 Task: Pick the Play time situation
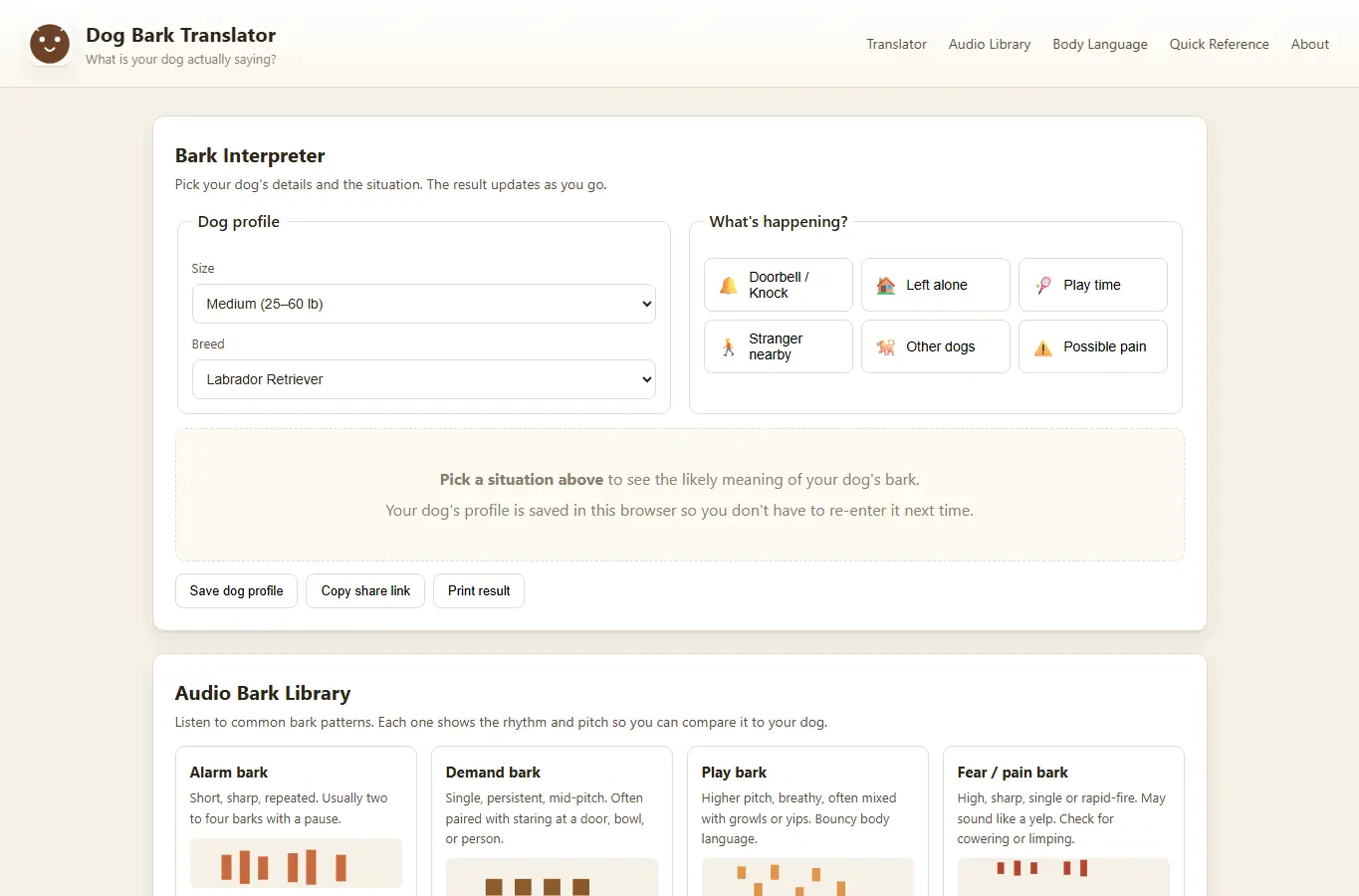point(1093,285)
